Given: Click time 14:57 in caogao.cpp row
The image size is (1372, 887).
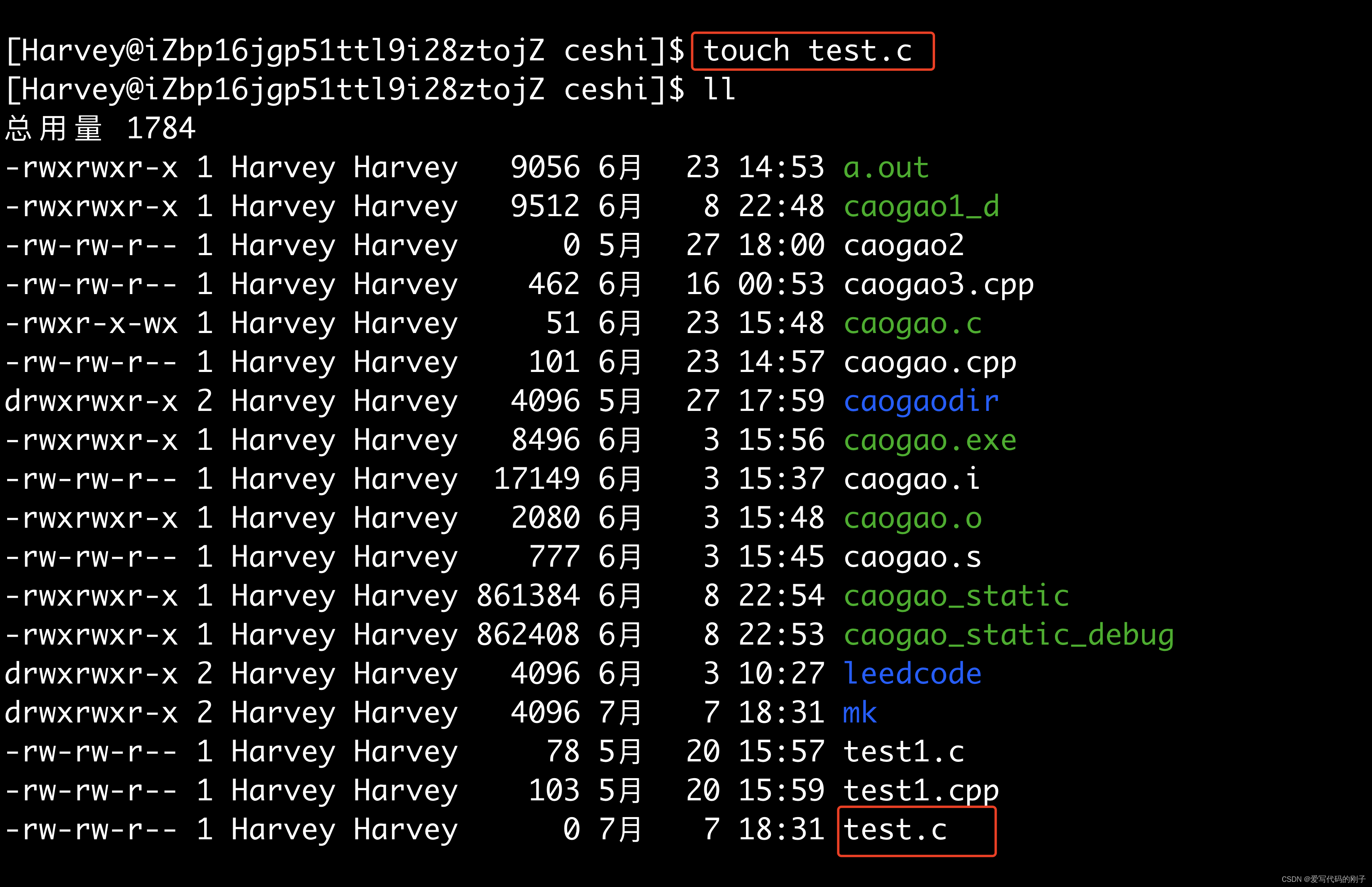Looking at the screenshot, I should (781, 362).
